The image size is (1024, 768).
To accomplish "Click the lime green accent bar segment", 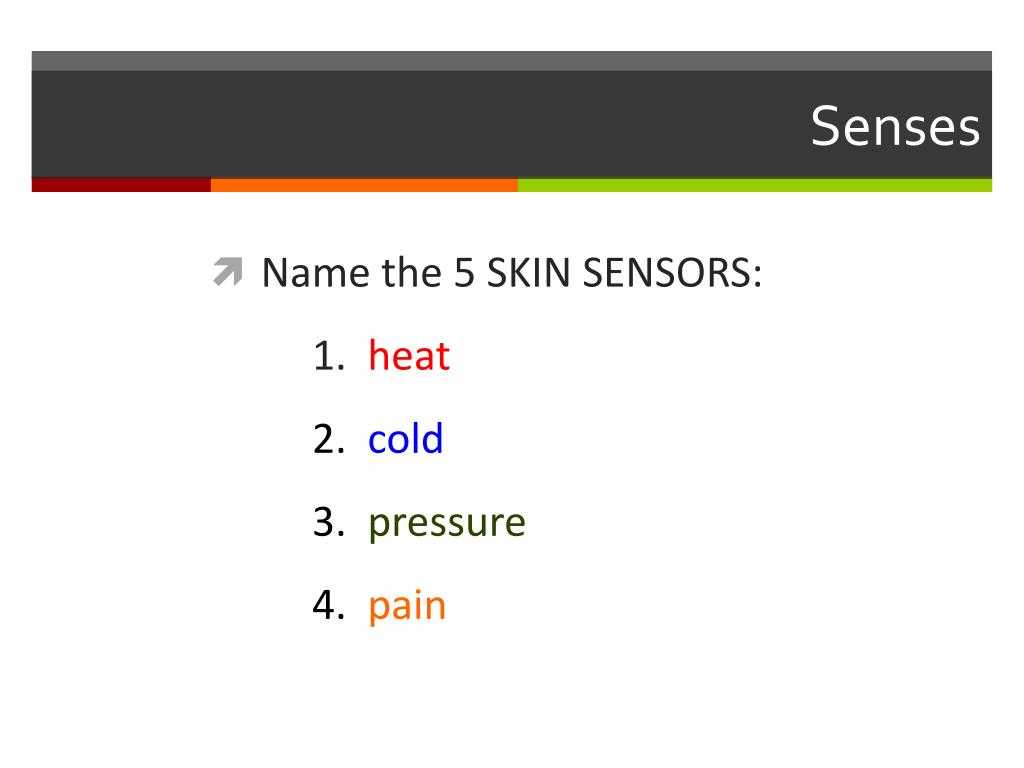I will click(x=755, y=185).
